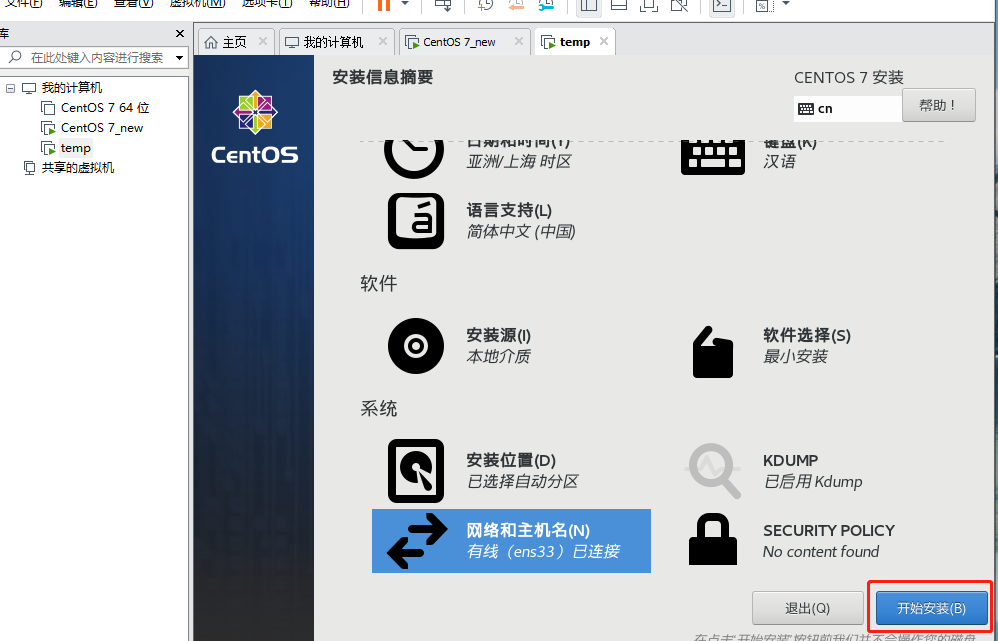Open the Keyboard layout icon
Image resolution: width=998 pixels, height=641 pixels.
coord(712,157)
